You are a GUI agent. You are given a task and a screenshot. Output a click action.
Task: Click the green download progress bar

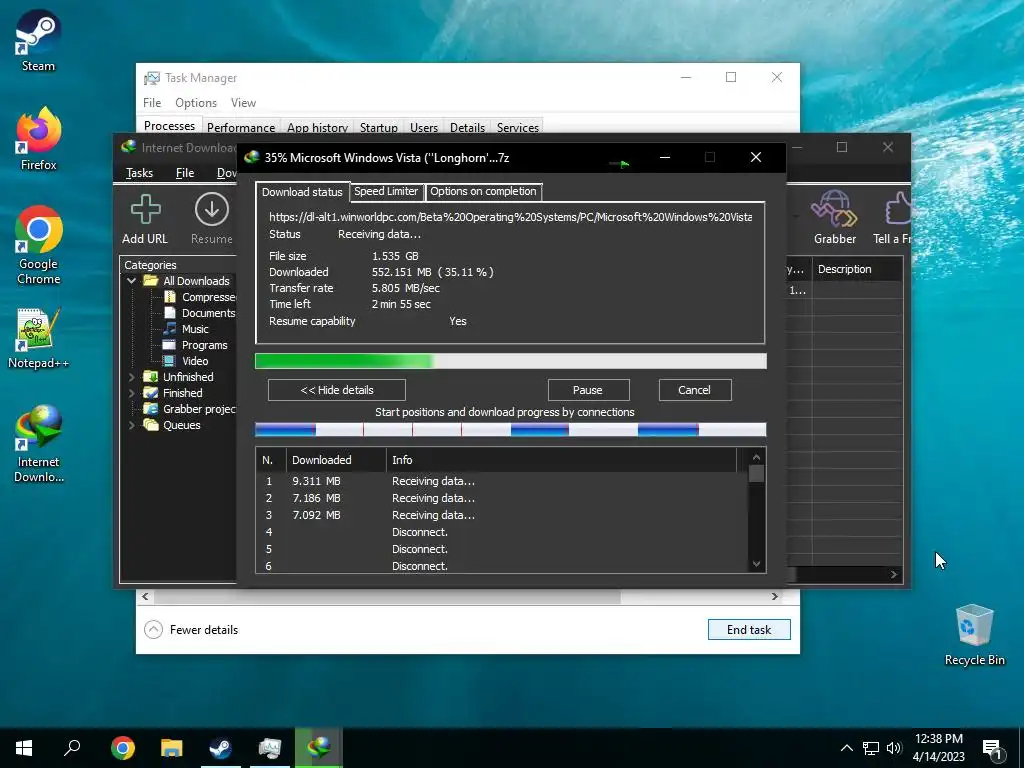pyautogui.click(x=511, y=361)
